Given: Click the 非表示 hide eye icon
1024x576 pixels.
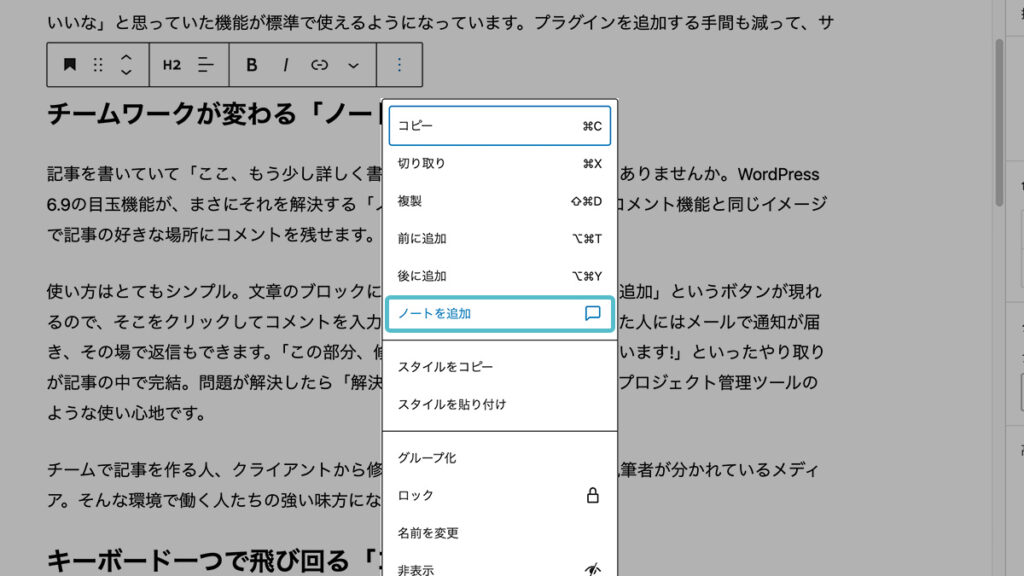Looking at the screenshot, I should click(592, 569).
